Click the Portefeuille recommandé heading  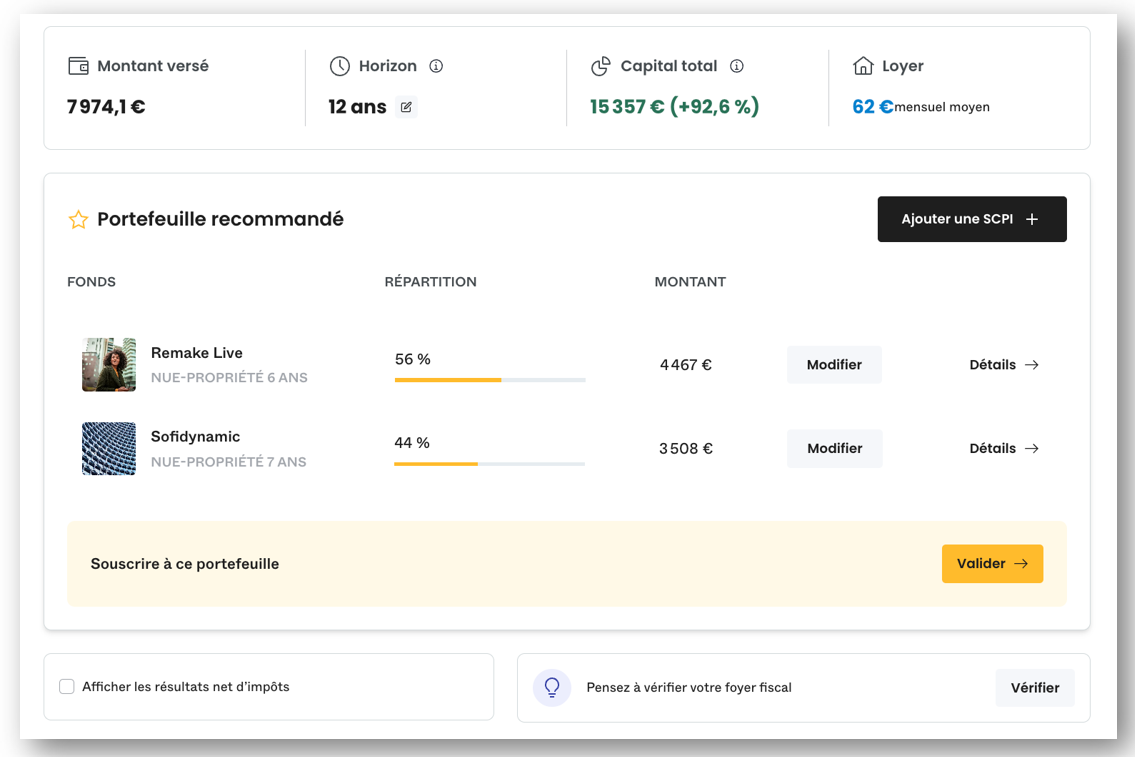[221, 219]
